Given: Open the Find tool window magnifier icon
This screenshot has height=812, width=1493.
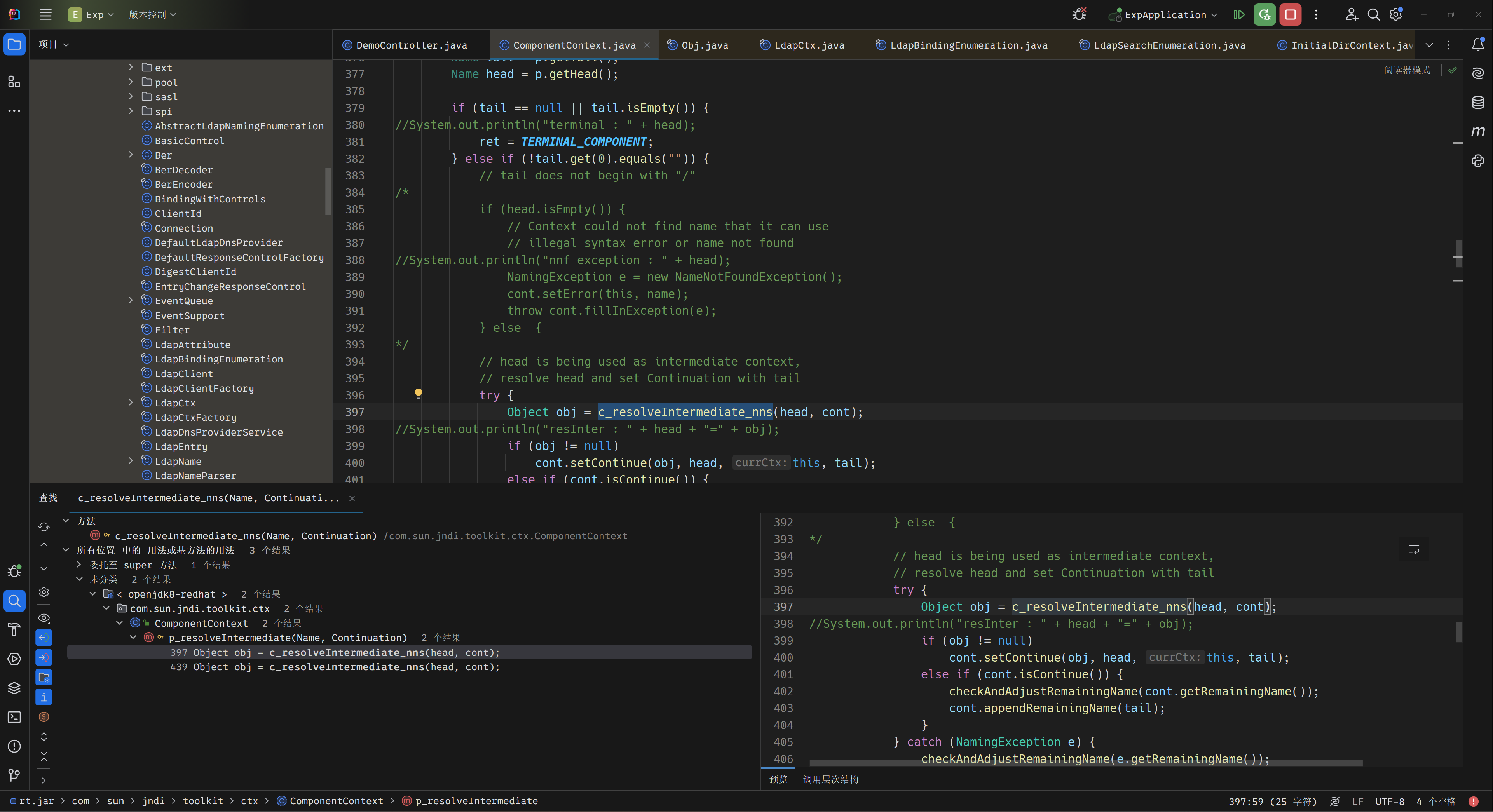Looking at the screenshot, I should pos(14,600).
